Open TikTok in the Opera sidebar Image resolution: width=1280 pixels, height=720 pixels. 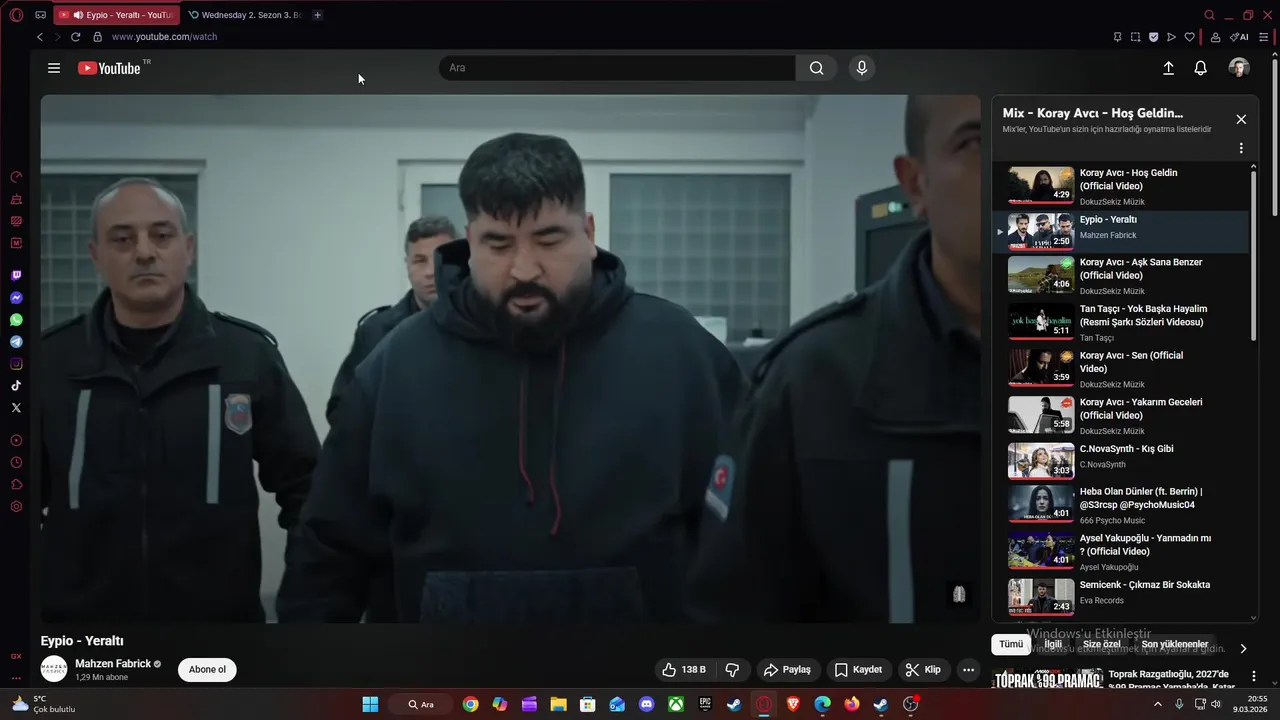[16, 386]
